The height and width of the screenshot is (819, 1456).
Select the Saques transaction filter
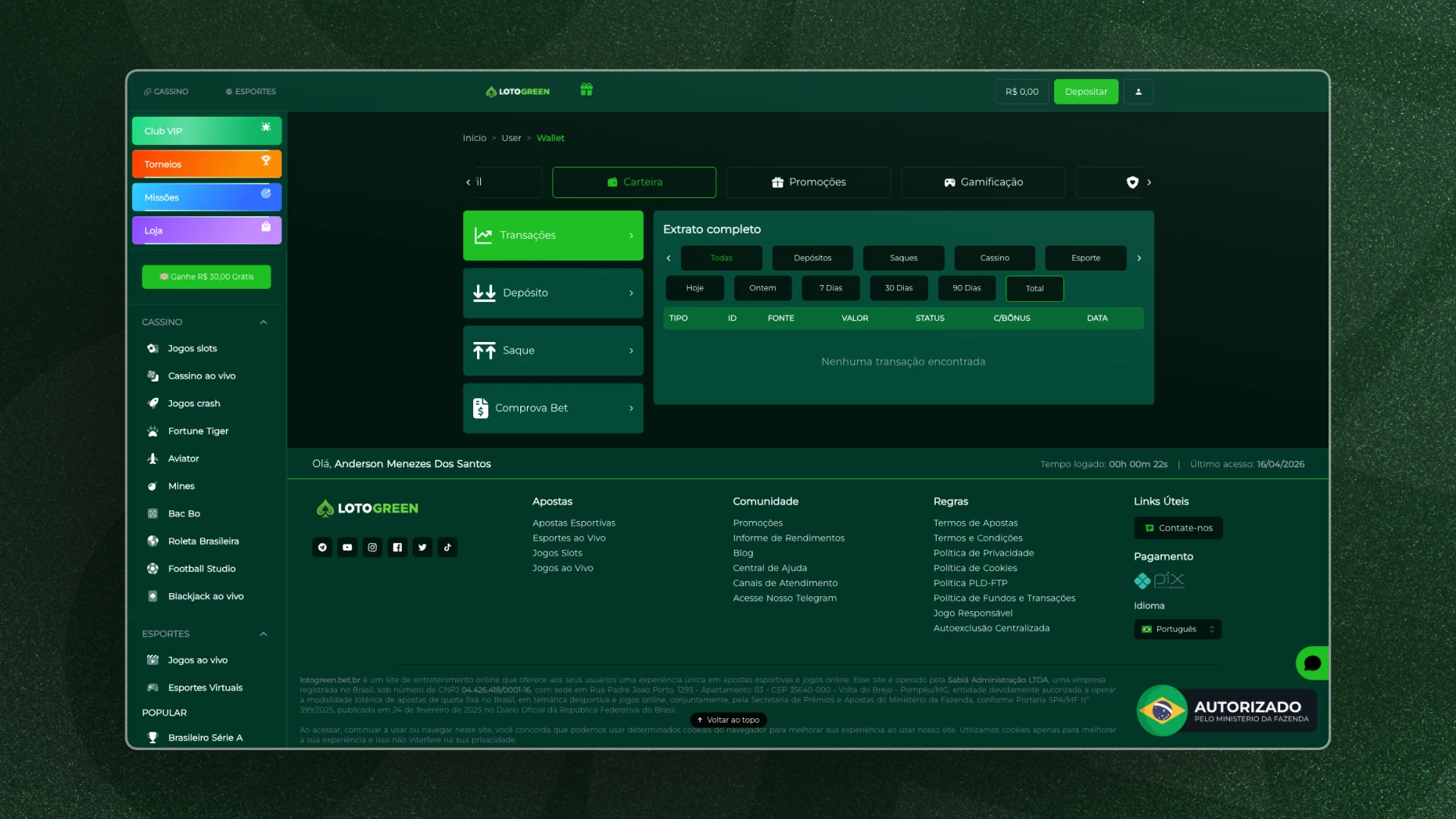click(903, 258)
